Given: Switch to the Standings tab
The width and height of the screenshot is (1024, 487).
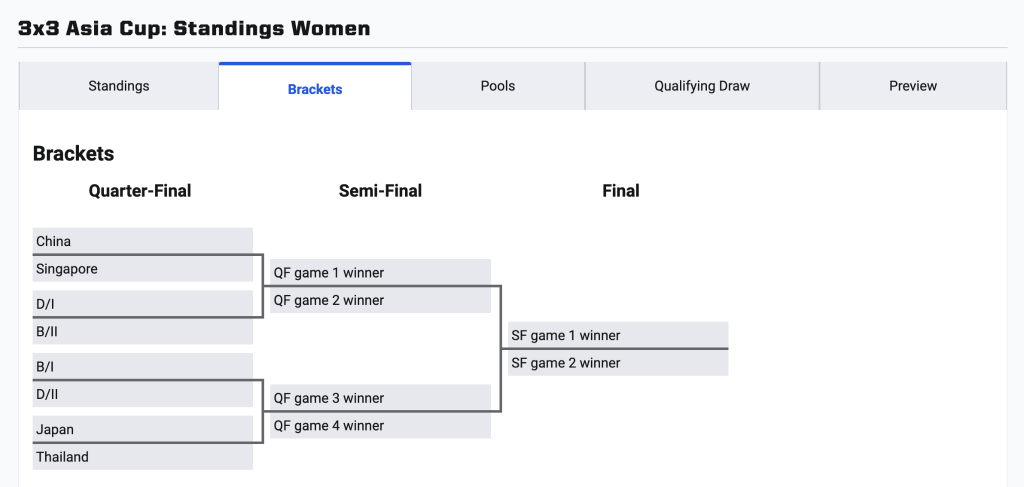Looking at the screenshot, I should [x=119, y=86].
